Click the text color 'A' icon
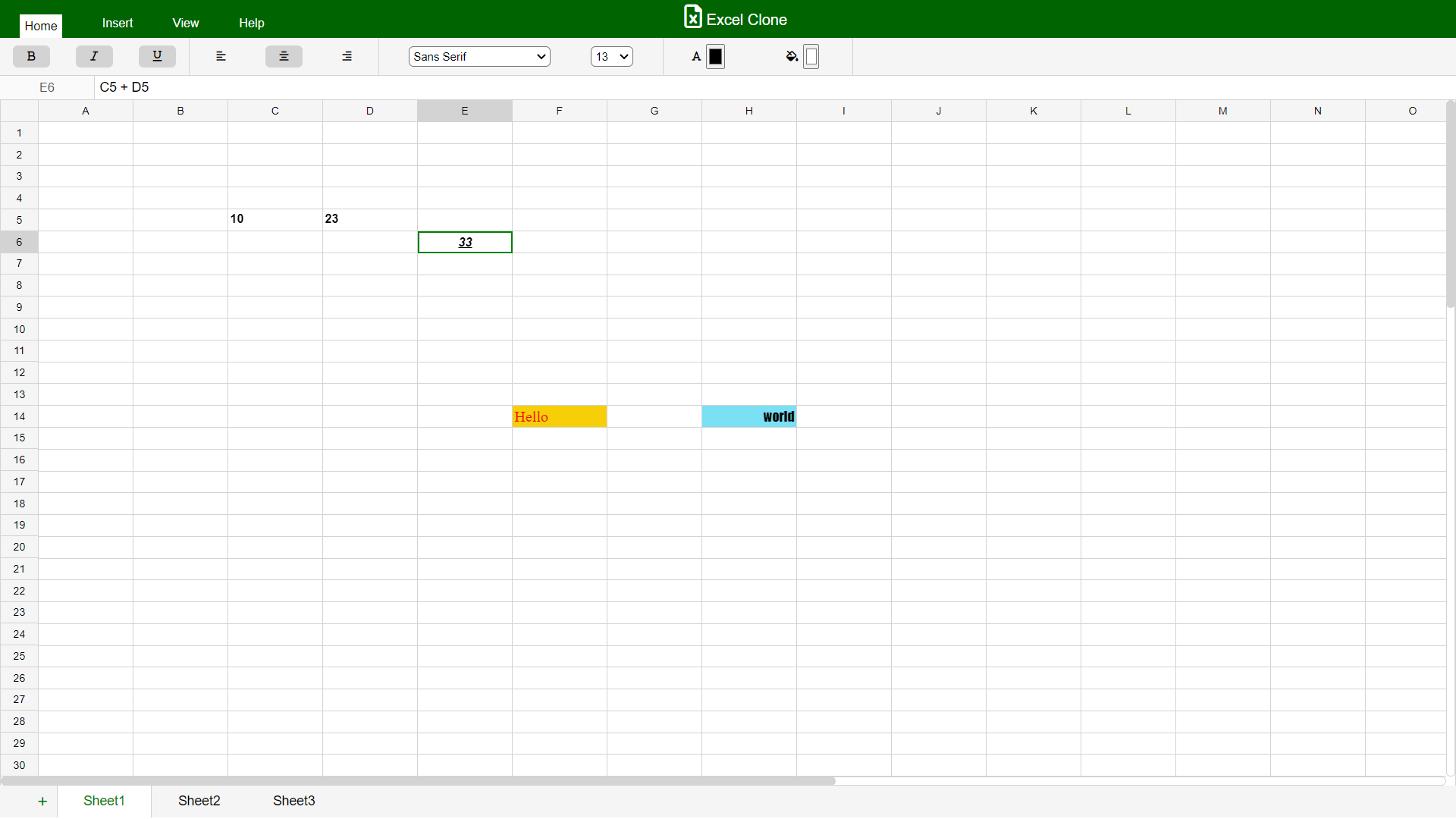This screenshot has width=1456, height=819. pos(696,56)
